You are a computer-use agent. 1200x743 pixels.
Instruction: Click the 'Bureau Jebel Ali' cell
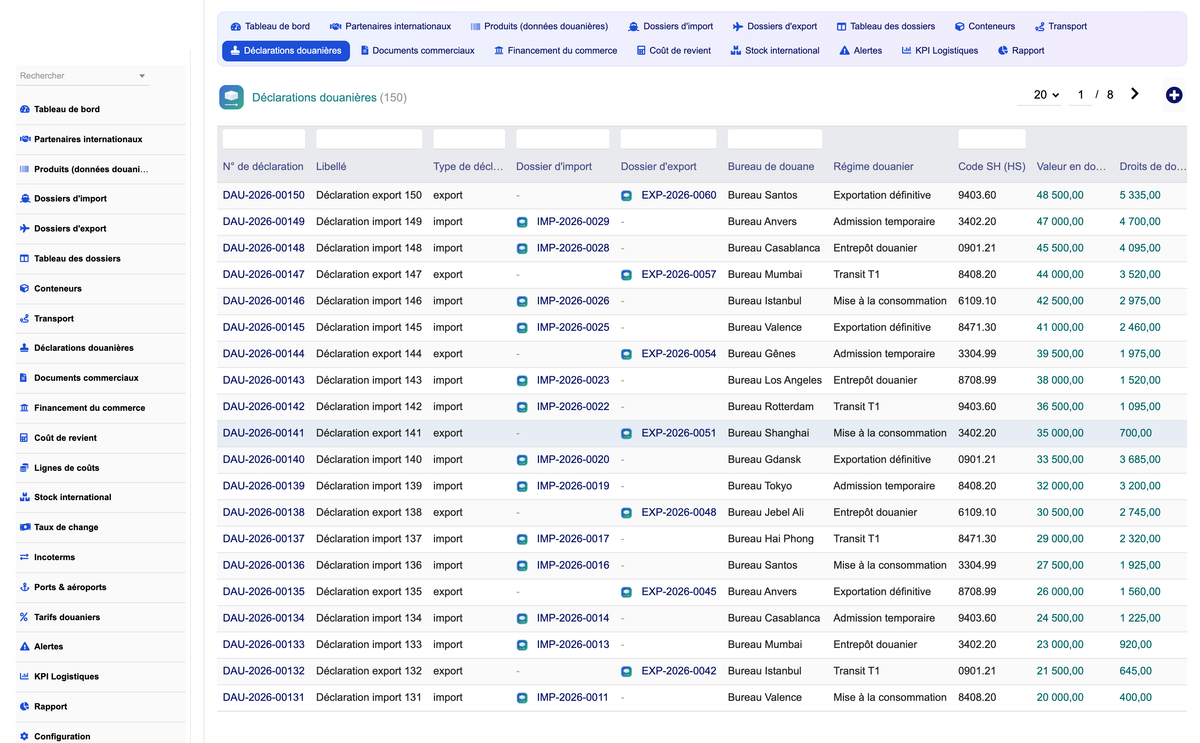click(x=766, y=513)
